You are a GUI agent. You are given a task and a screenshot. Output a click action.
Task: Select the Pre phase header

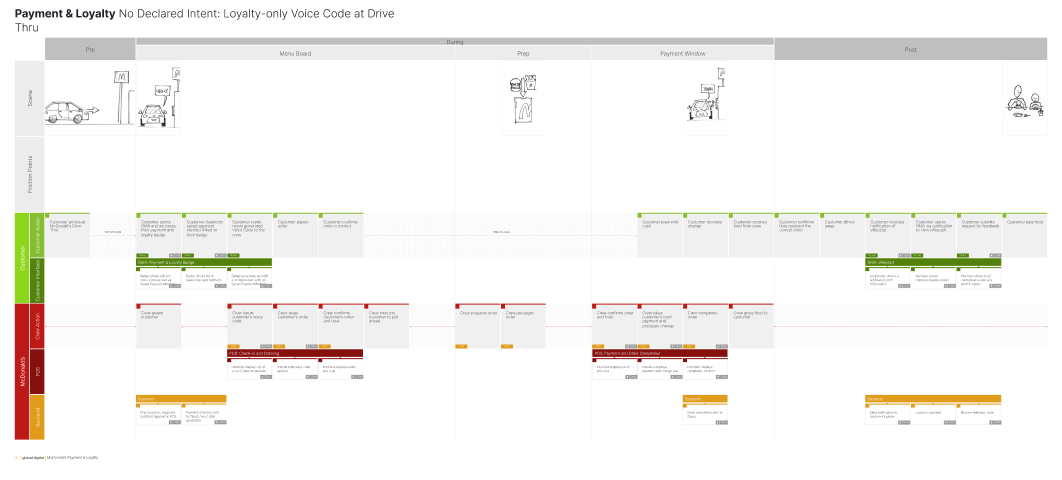pos(90,49)
